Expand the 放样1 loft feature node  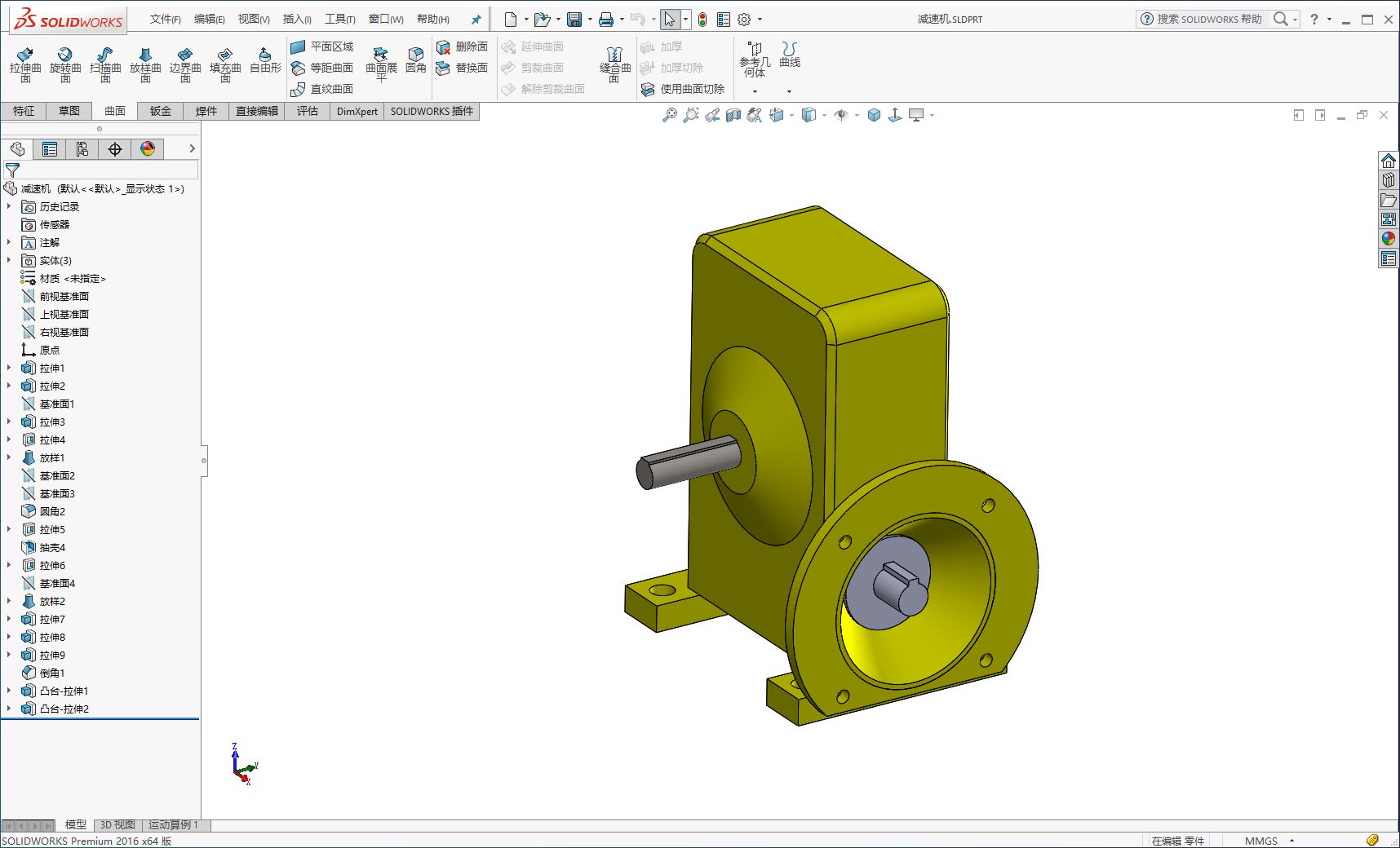click(x=9, y=457)
